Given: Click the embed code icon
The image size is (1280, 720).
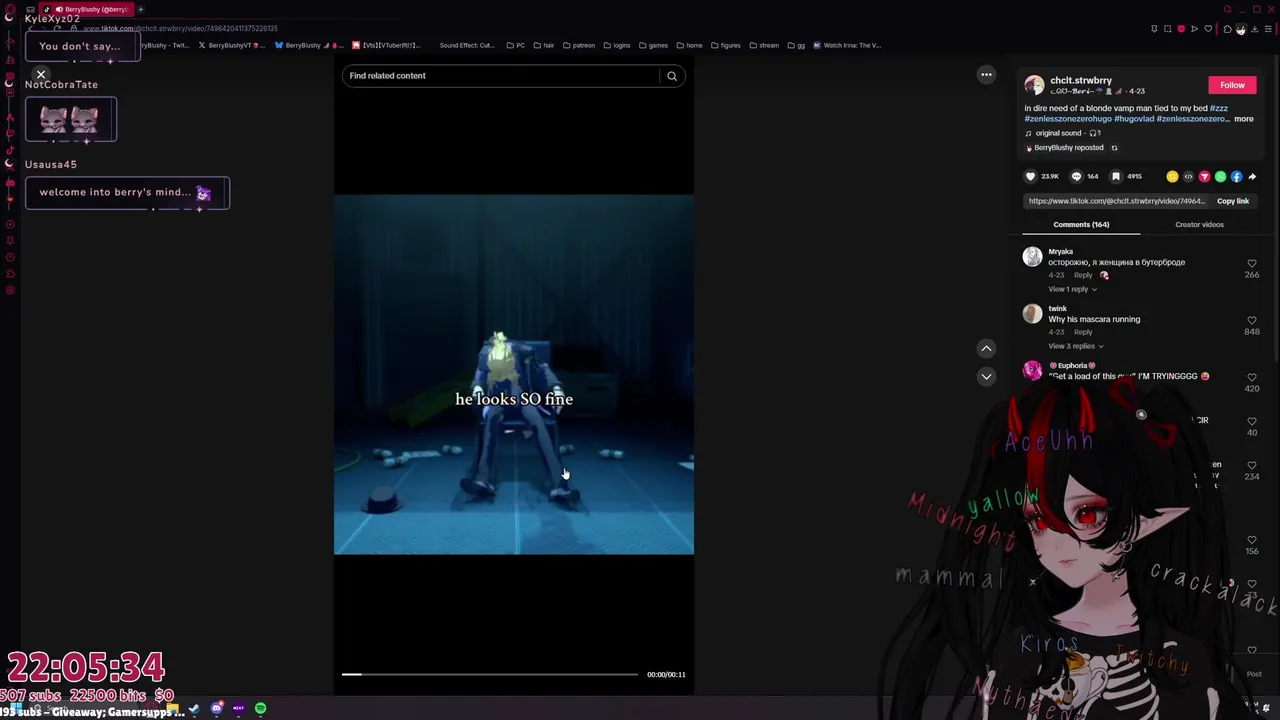Looking at the screenshot, I should tap(1188, 176).
